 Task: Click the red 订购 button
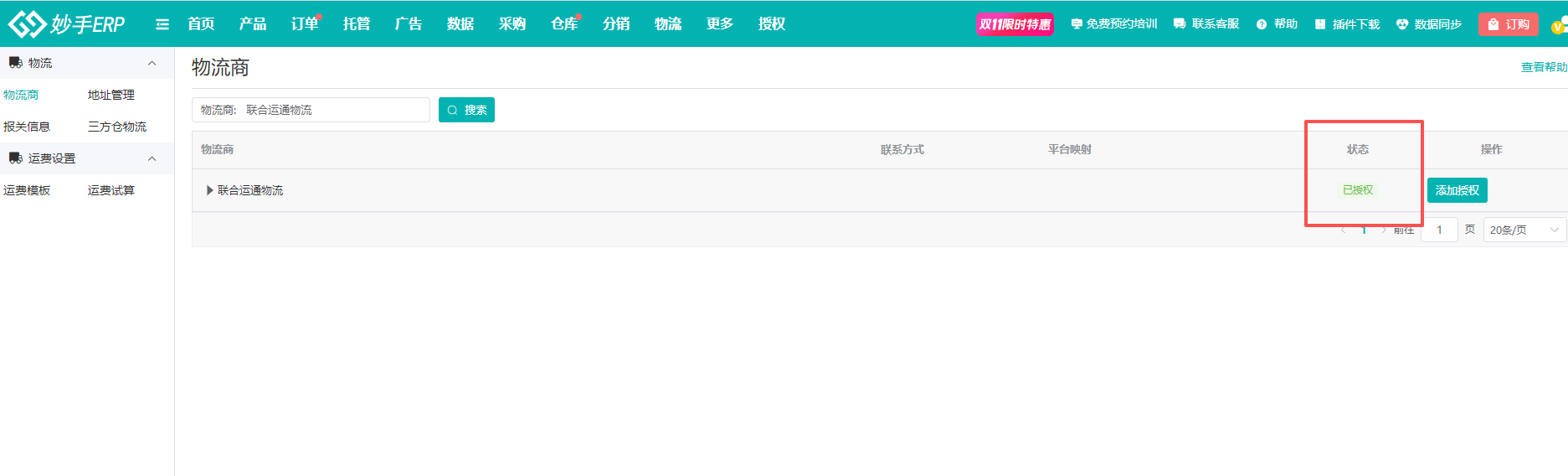(1509, 24)
